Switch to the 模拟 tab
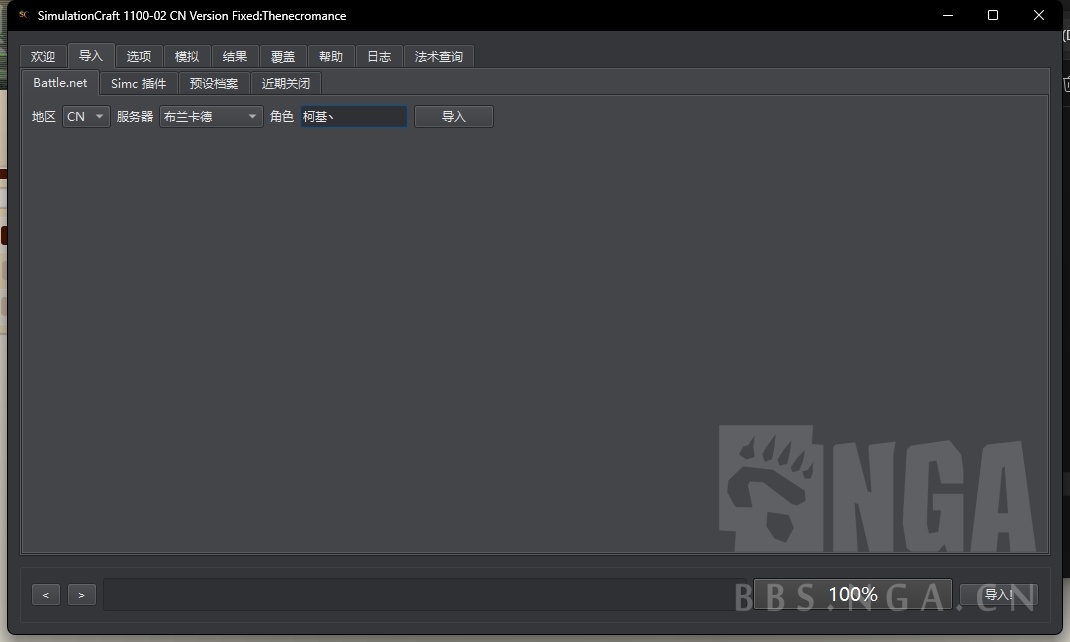The height and width of the screenshot is (642, 1070). click(x=186, y=56)
